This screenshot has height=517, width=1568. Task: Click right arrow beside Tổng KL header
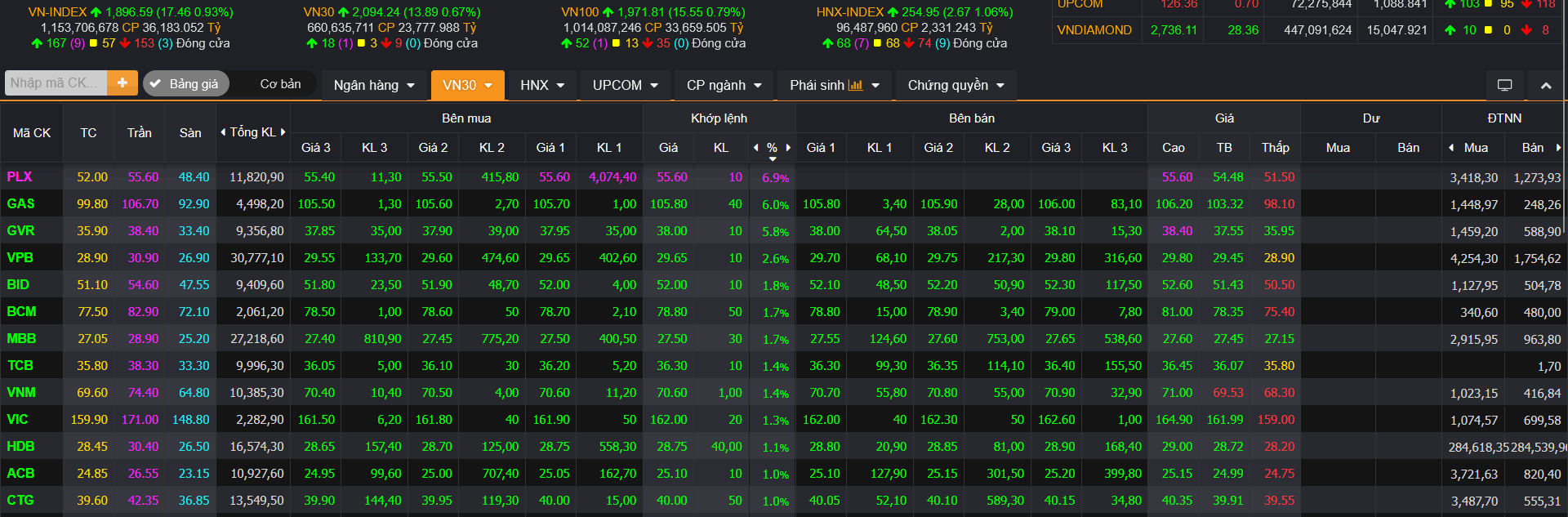click(283, 132)
